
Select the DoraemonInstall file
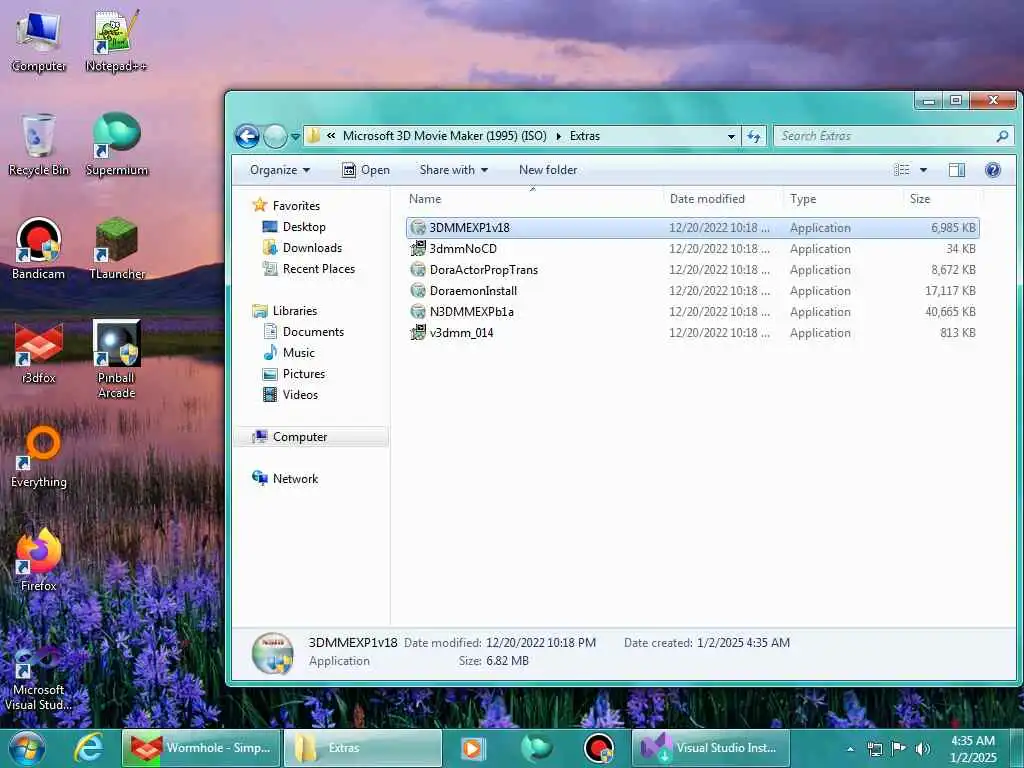[693, 291]
